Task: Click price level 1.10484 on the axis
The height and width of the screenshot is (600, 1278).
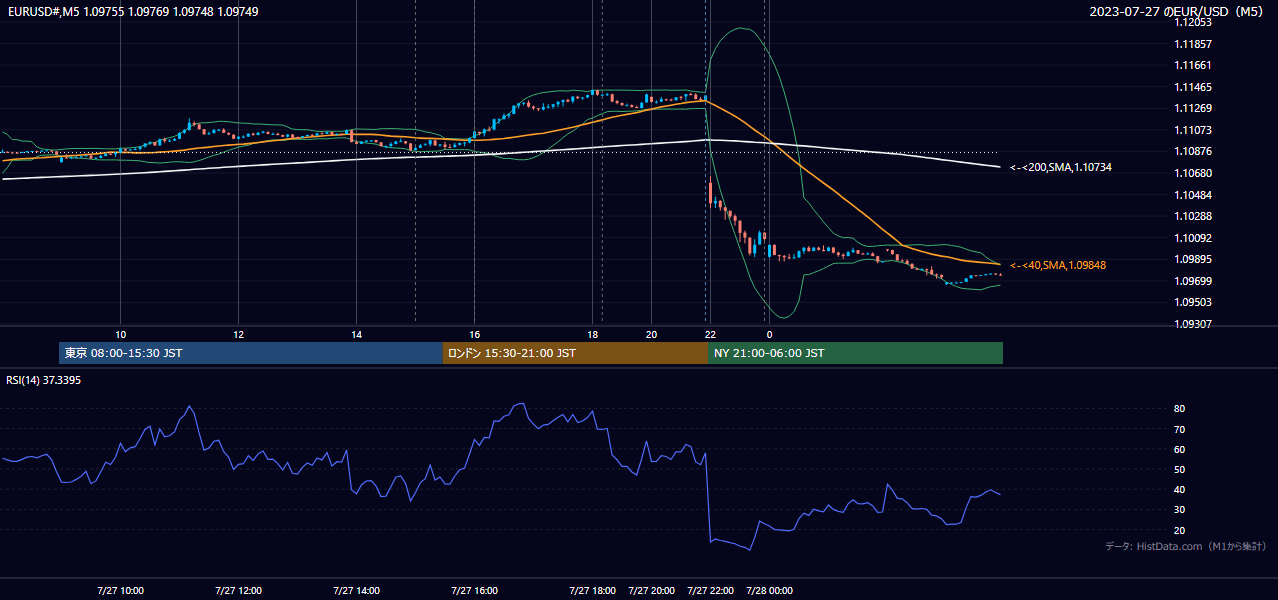Action: click(x=1194, y=195)
